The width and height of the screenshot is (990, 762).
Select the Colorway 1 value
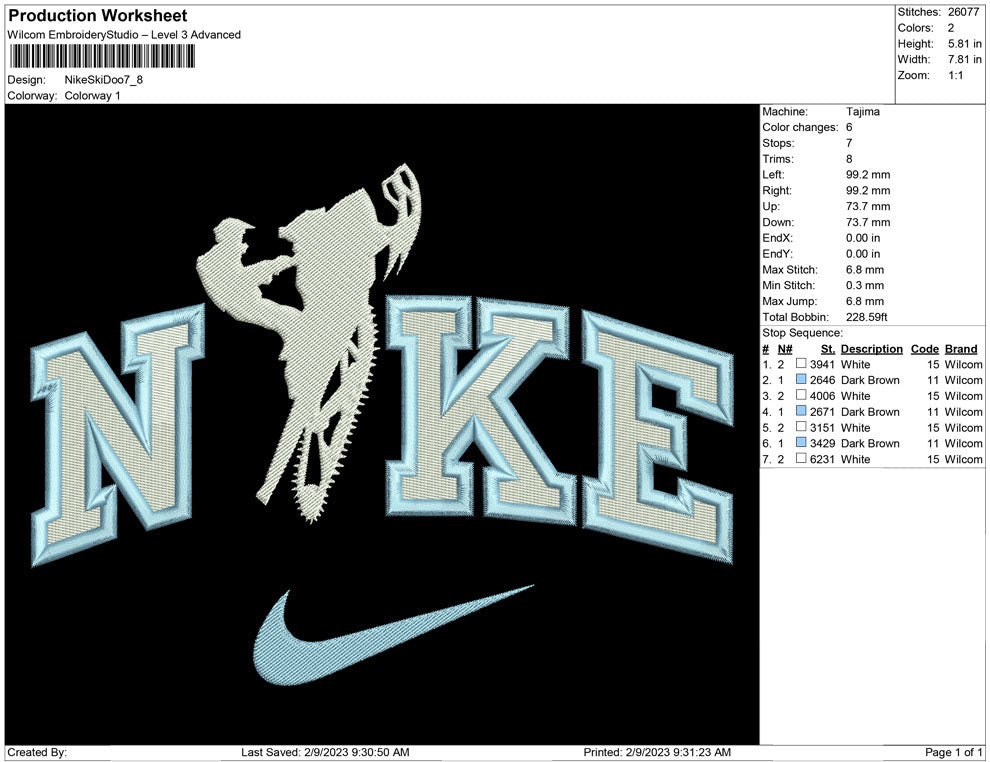pyautogui.click(x=92, y=96)
